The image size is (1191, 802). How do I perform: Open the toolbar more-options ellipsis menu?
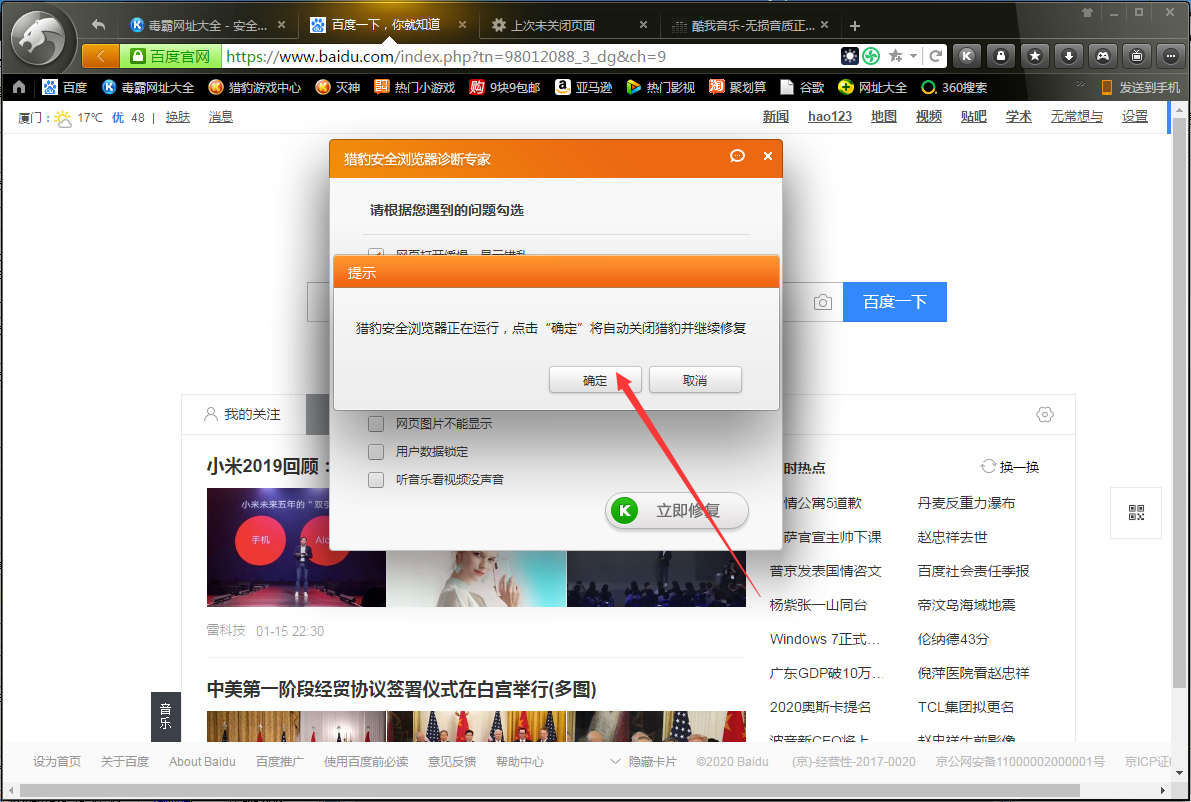coord(1170,56)
